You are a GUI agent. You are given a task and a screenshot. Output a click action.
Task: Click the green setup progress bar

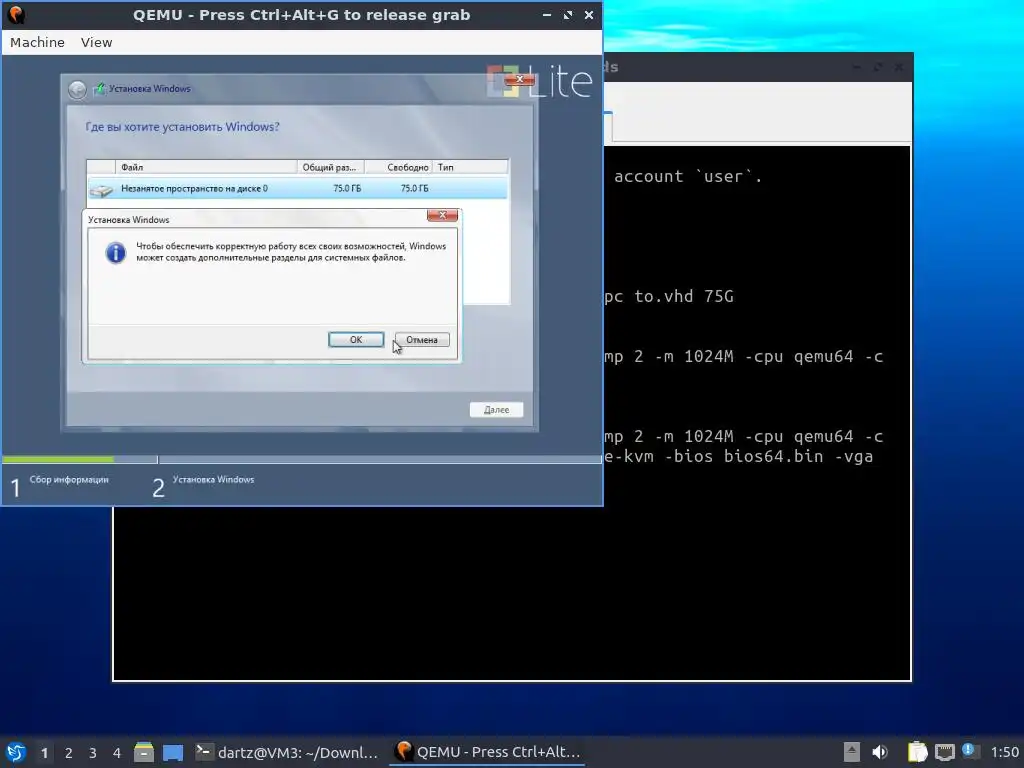[58, 460]
